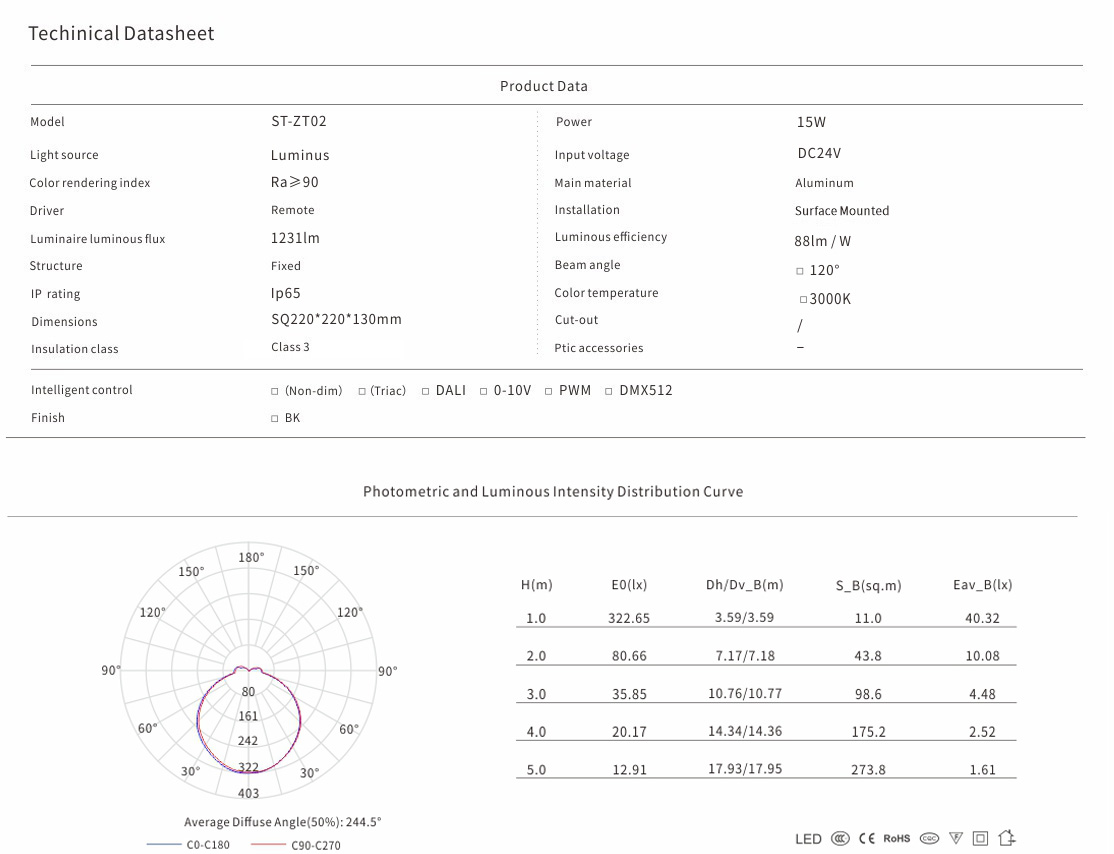1114x854 pixels.
Task: Enable the DMX512 checkbox
Action: 609,391
